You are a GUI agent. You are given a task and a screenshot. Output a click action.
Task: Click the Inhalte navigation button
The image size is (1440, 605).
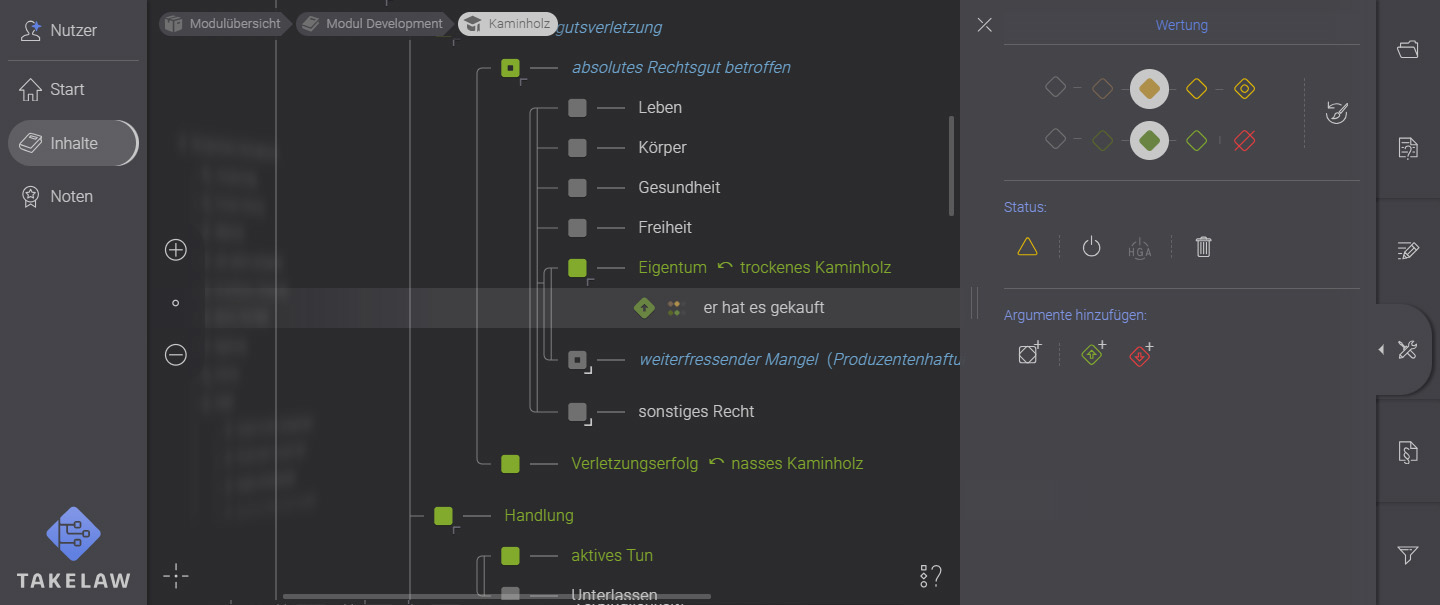72,142
